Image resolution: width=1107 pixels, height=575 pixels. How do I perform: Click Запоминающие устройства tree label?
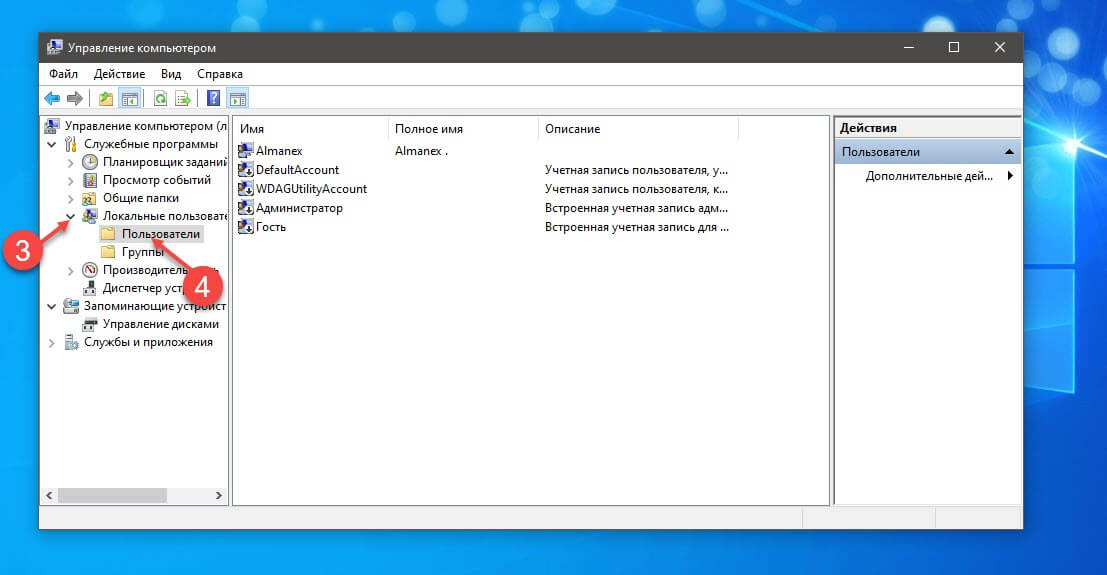[x=155, y=306]
